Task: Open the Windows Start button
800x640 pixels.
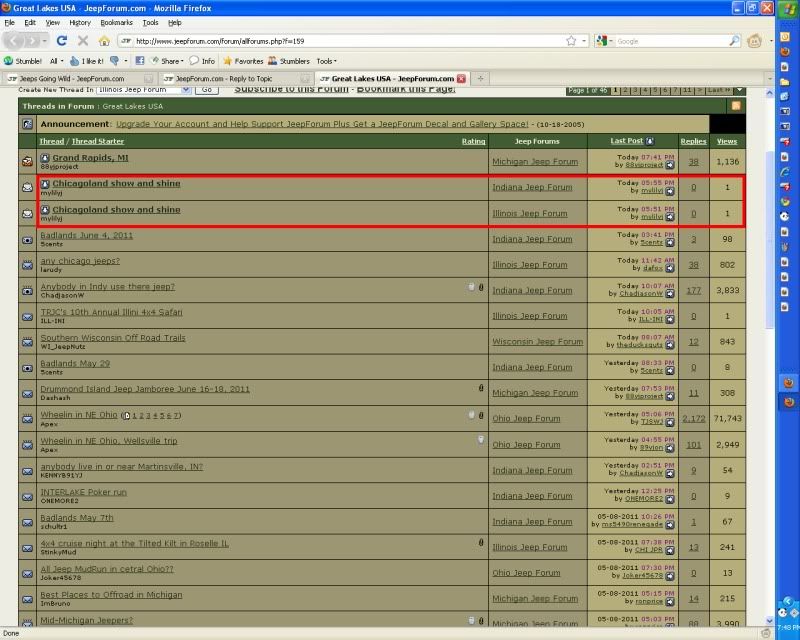Action: 788,9
